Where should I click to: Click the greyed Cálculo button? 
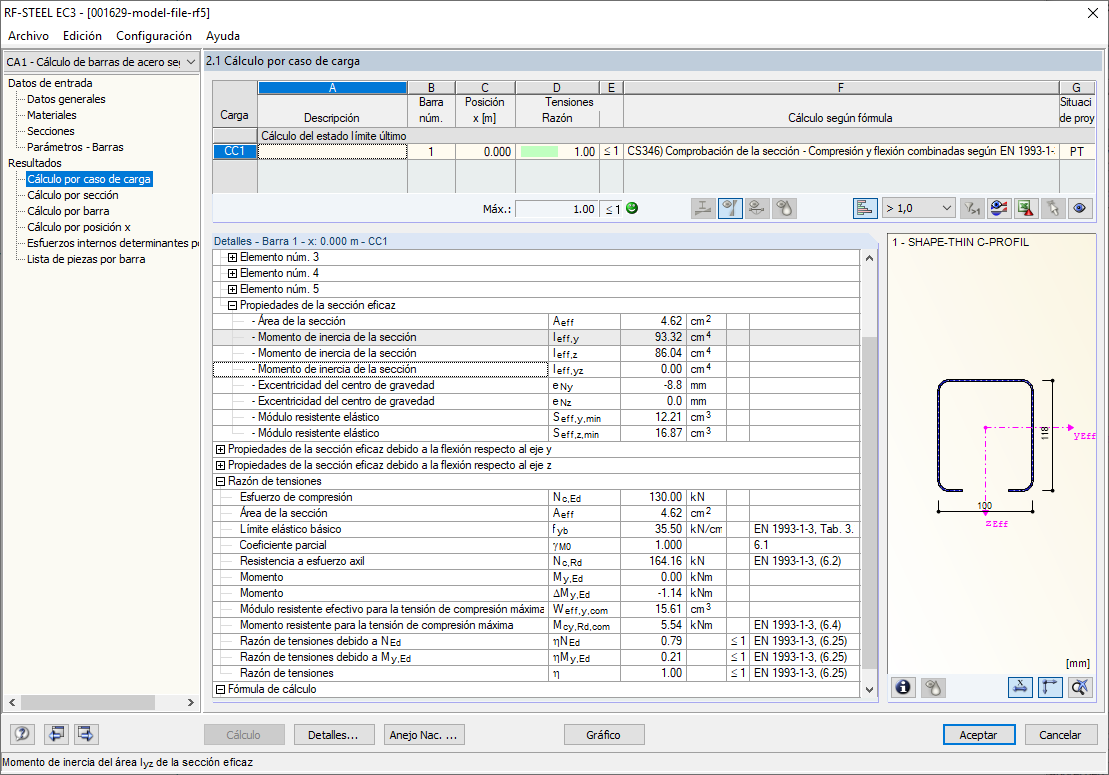pyautogui.click(x=243, y=735)
